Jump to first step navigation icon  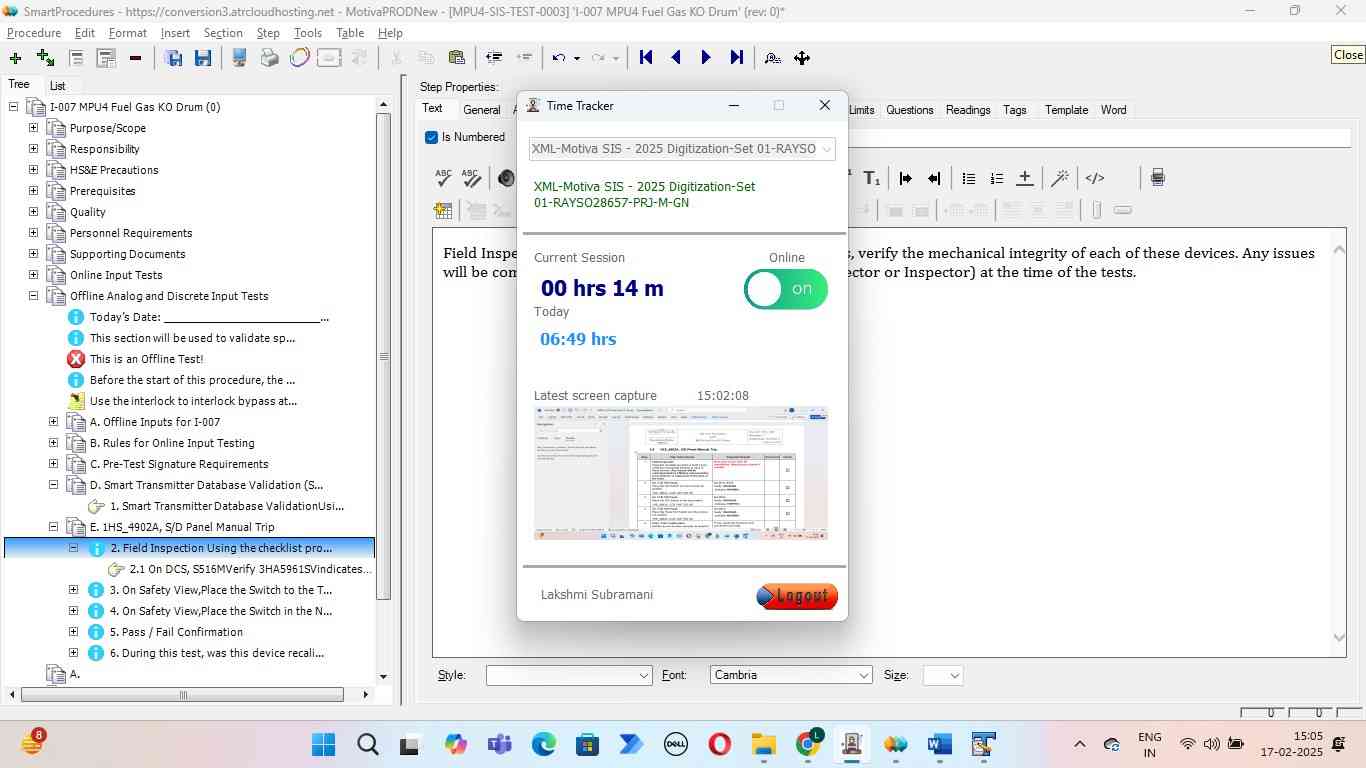click(646, 58)
